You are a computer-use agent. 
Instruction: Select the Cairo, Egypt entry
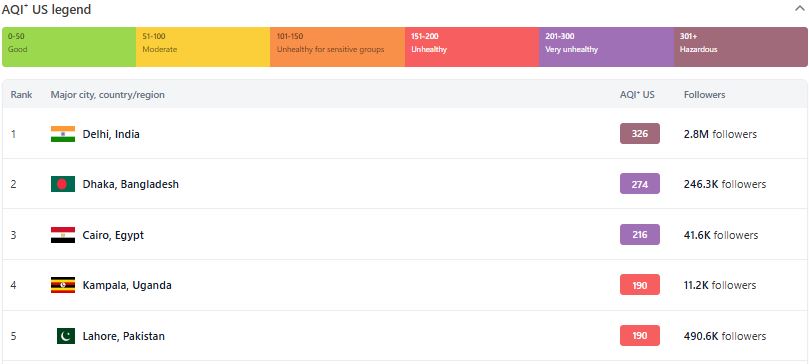(113, 235)
